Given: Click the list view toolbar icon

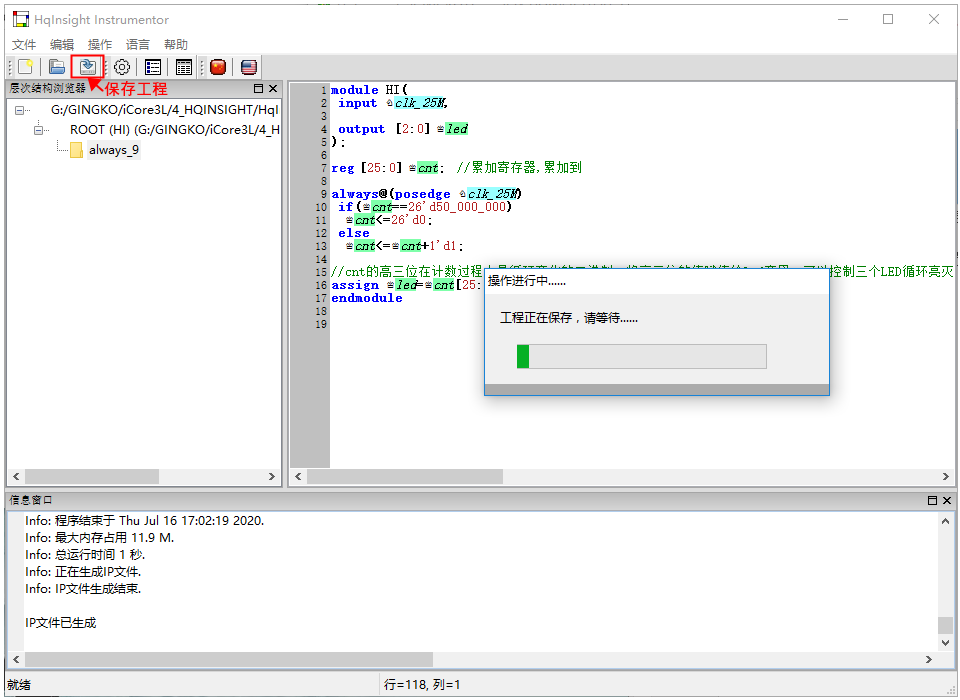Looking at the screenshot, I should (153, 67).
